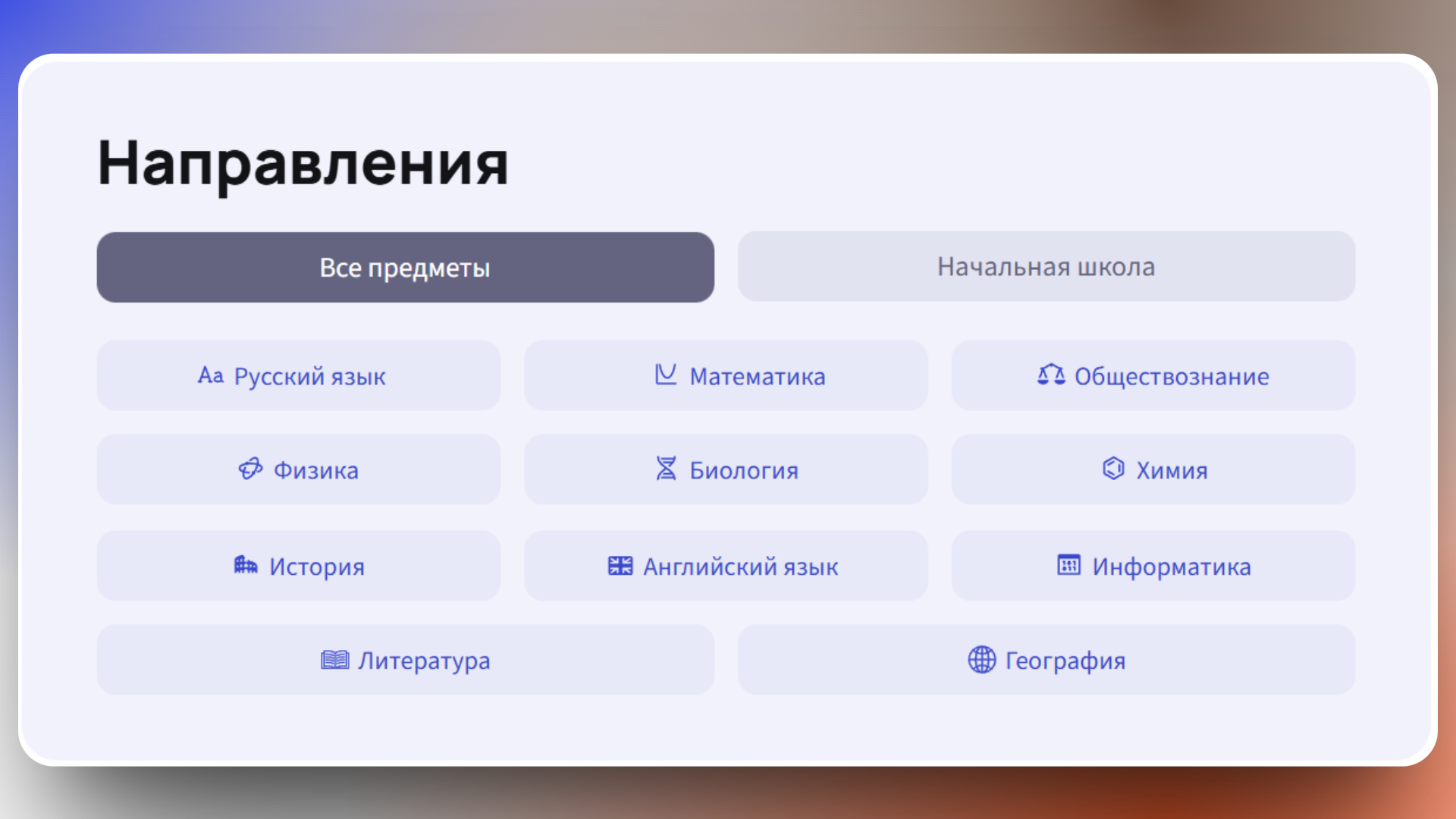Click the Aa icon next to Русский язык
The width and height of the screenshot is (1456, 819).
211,375
